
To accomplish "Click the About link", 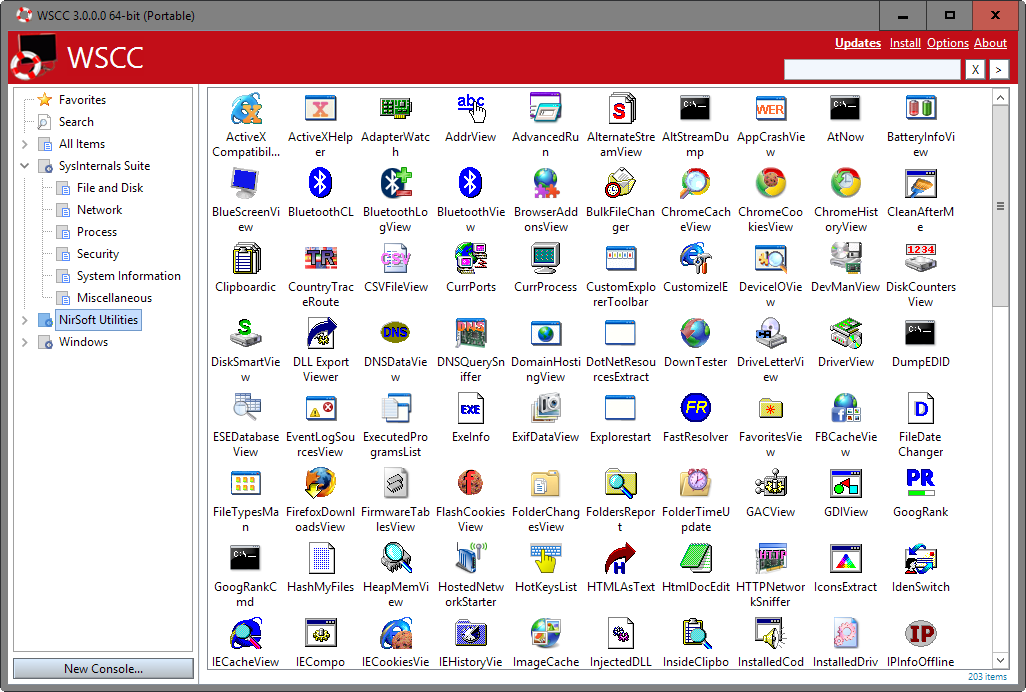I will pos(990,43).
